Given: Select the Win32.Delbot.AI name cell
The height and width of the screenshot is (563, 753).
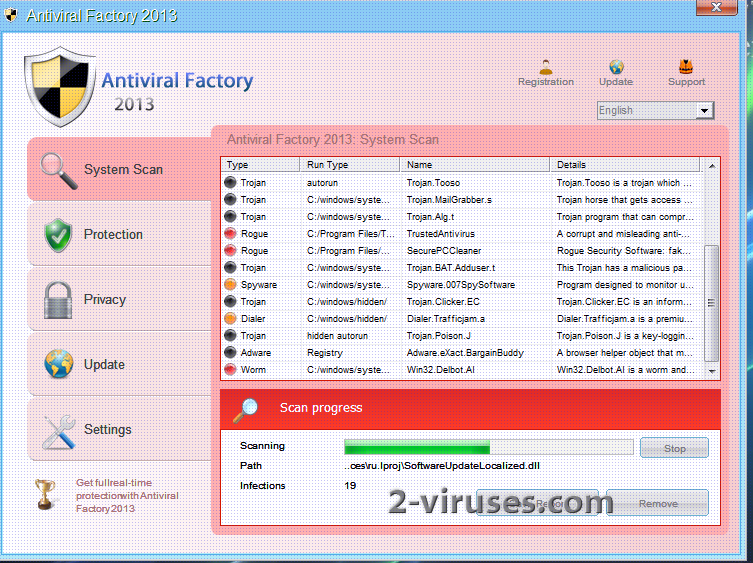Looking at the screenshot, I should pyautogui.click(x=440, y=369).
